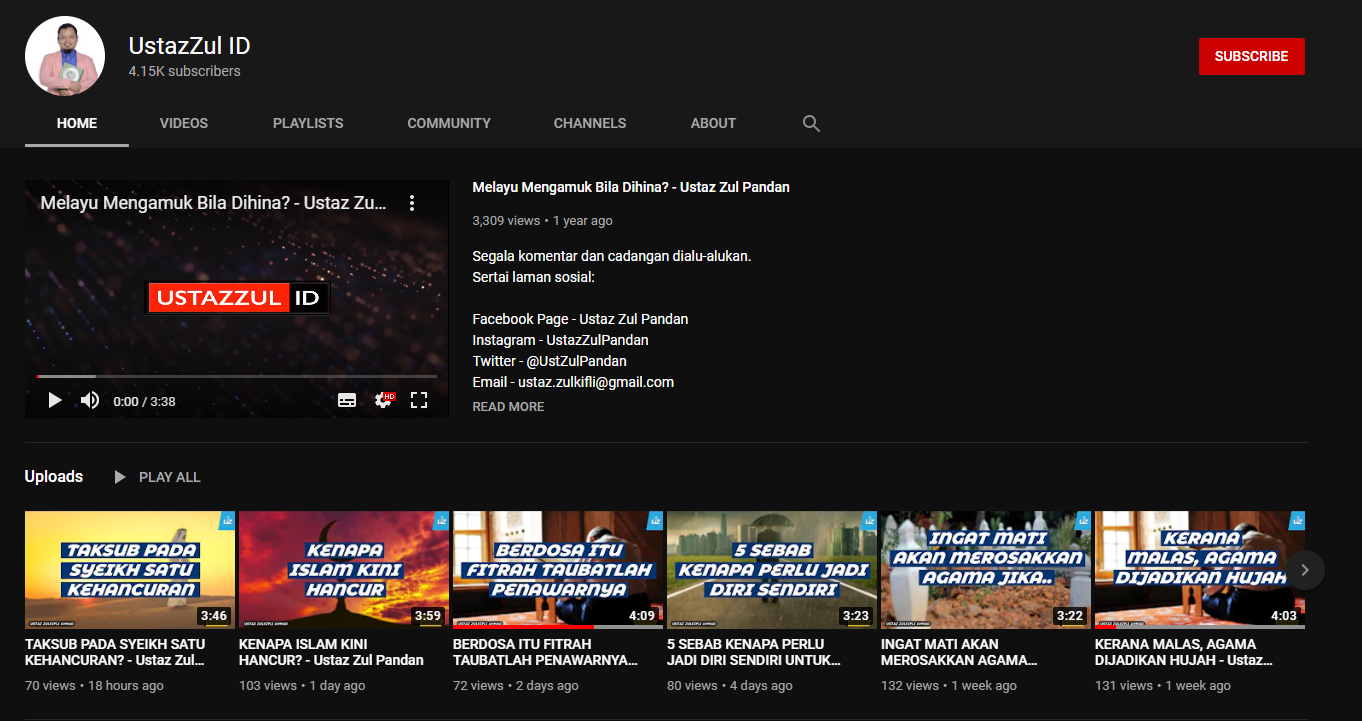This screenshot has width=1362, height=721.
Task: Enter fullscreen mode on the player
Action: click(x=419, y=400)
